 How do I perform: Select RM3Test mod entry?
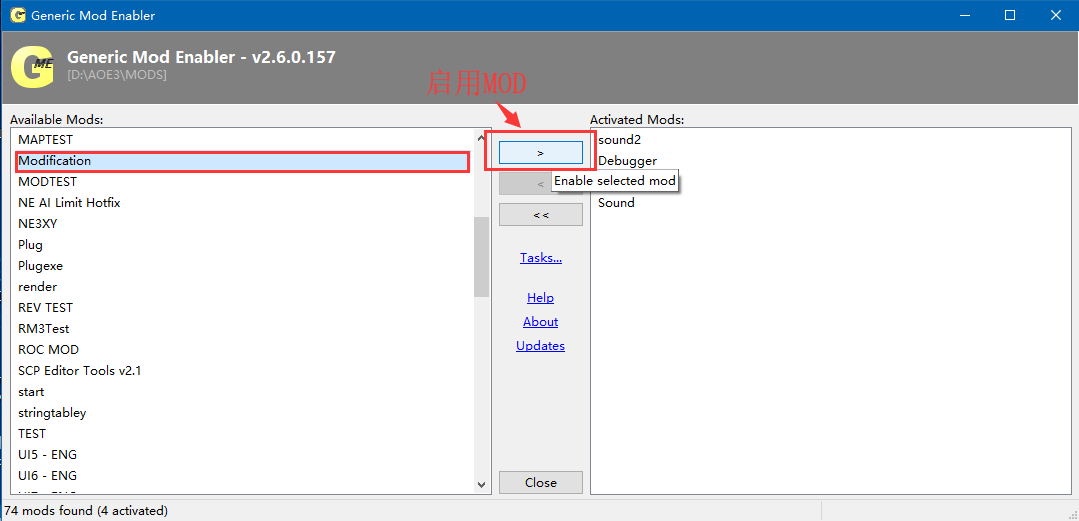tap(242, 329)
